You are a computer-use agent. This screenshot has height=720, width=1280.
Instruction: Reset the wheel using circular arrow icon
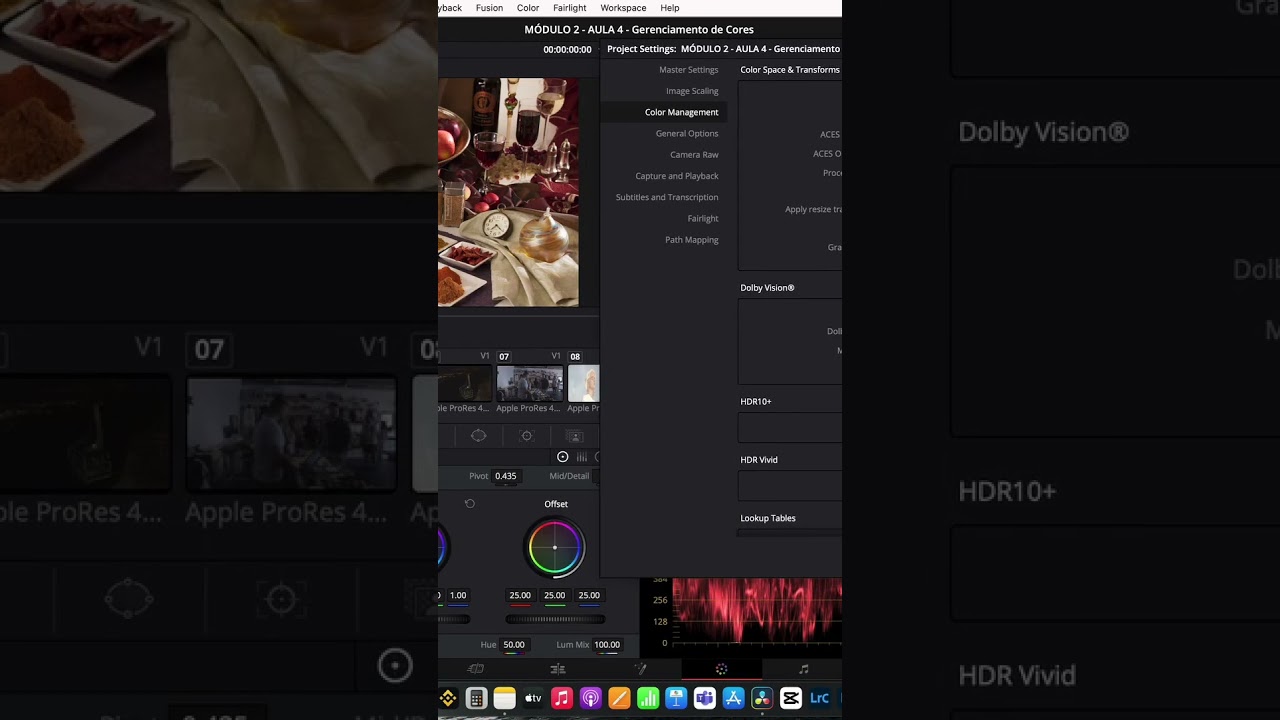tap(470, 504)
